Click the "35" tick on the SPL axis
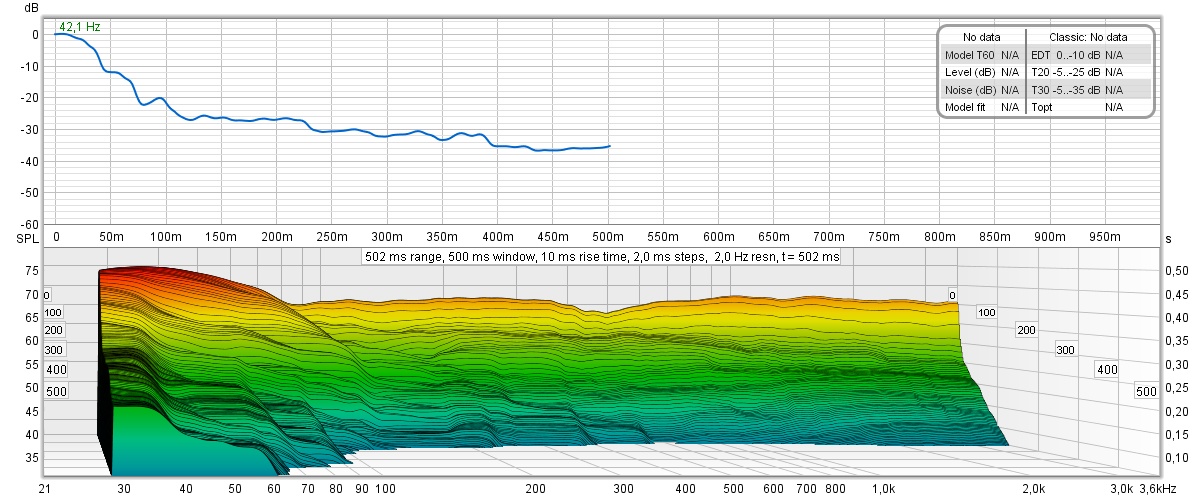The width and height of the screenshot is (1200, 500). coord(31,457)
